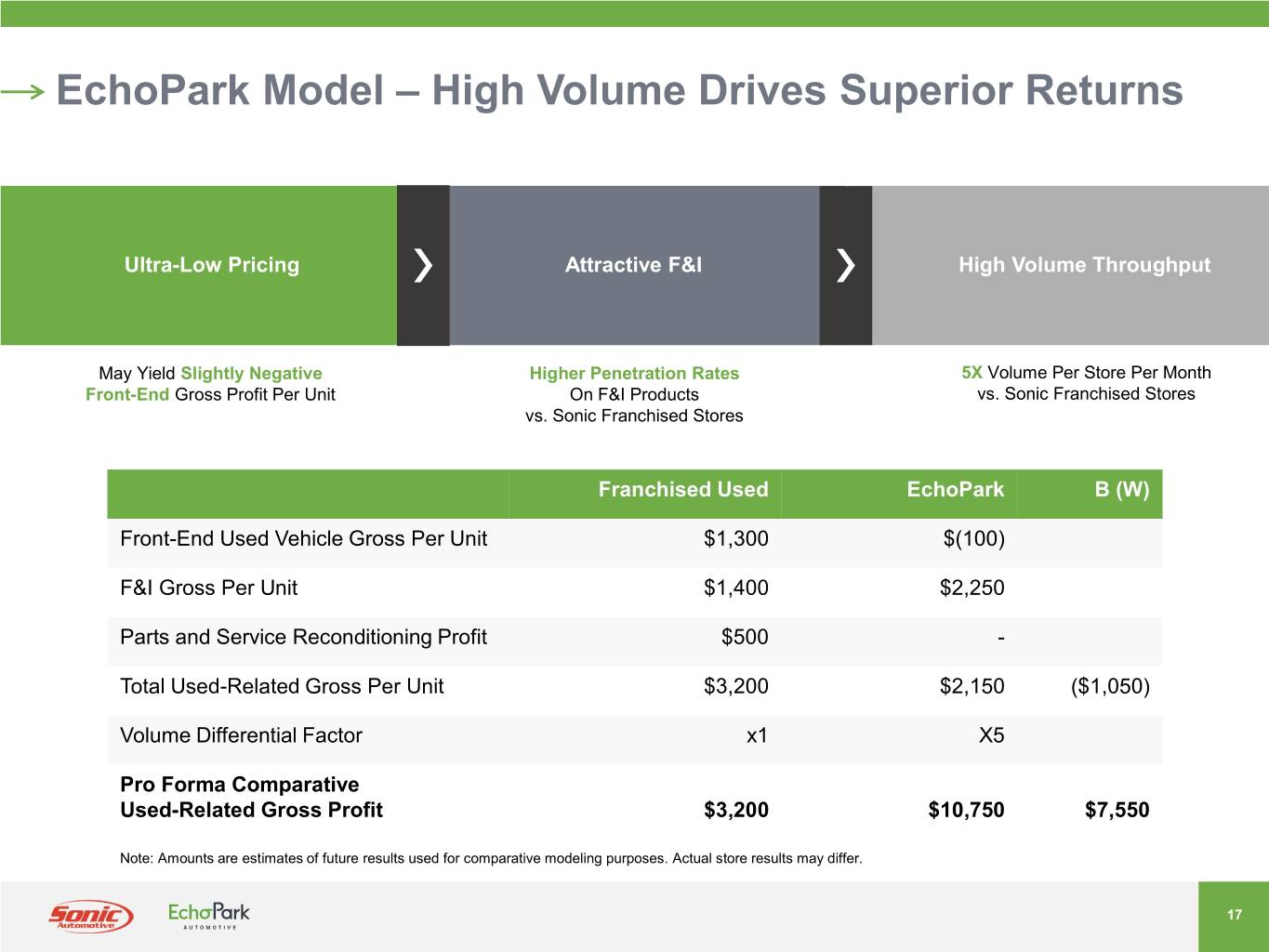Click the 5X Volume Per Store text
This screenshot has width=1269, height=952.
(x=1086, y=373)
